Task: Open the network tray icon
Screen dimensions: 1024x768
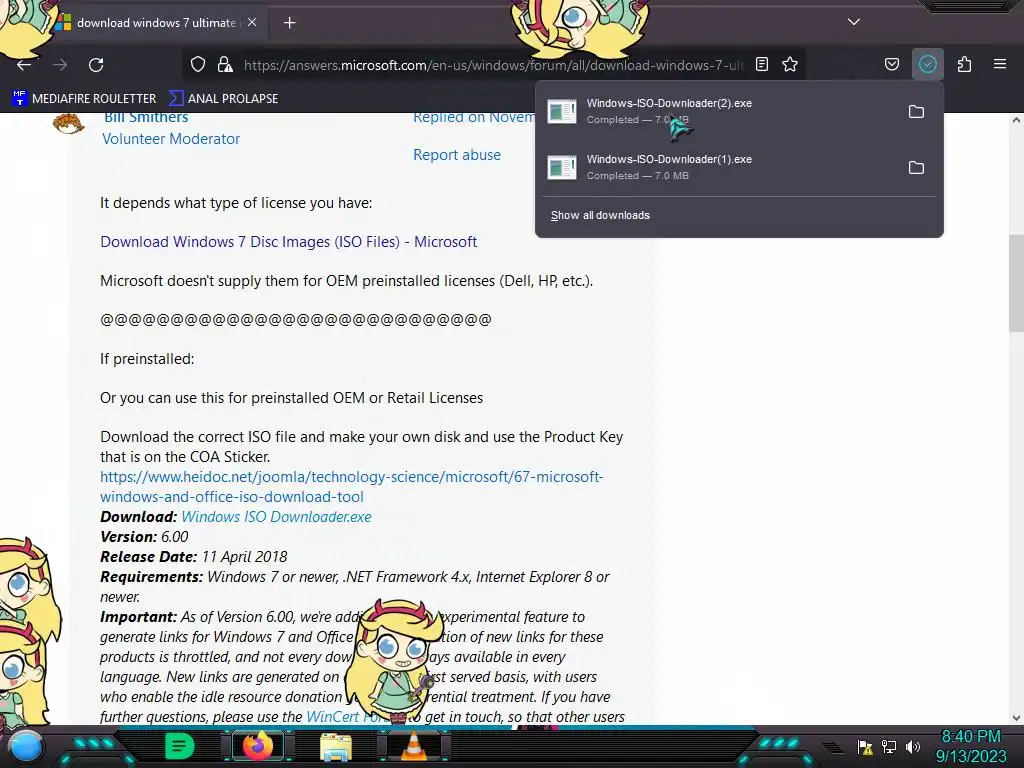Action: pos(889,746)
